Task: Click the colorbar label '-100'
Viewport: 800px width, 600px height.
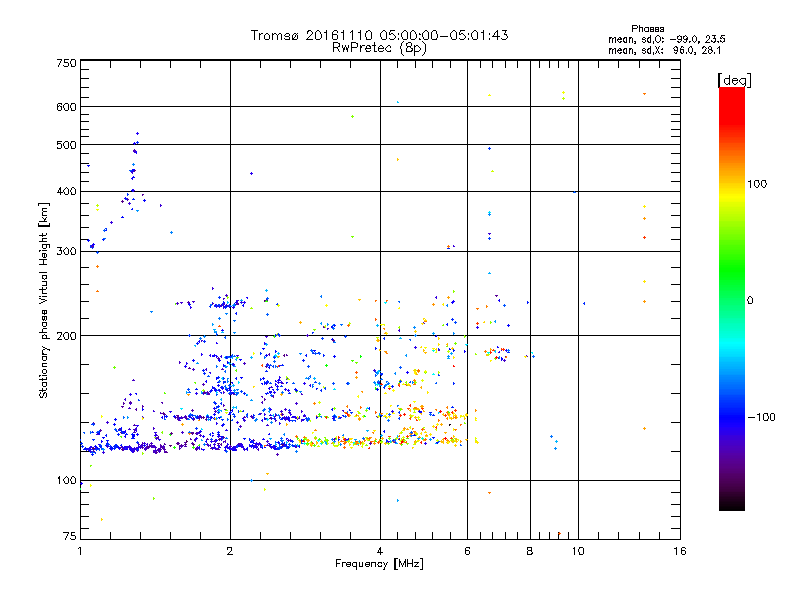Action: [x=761, y=417]
